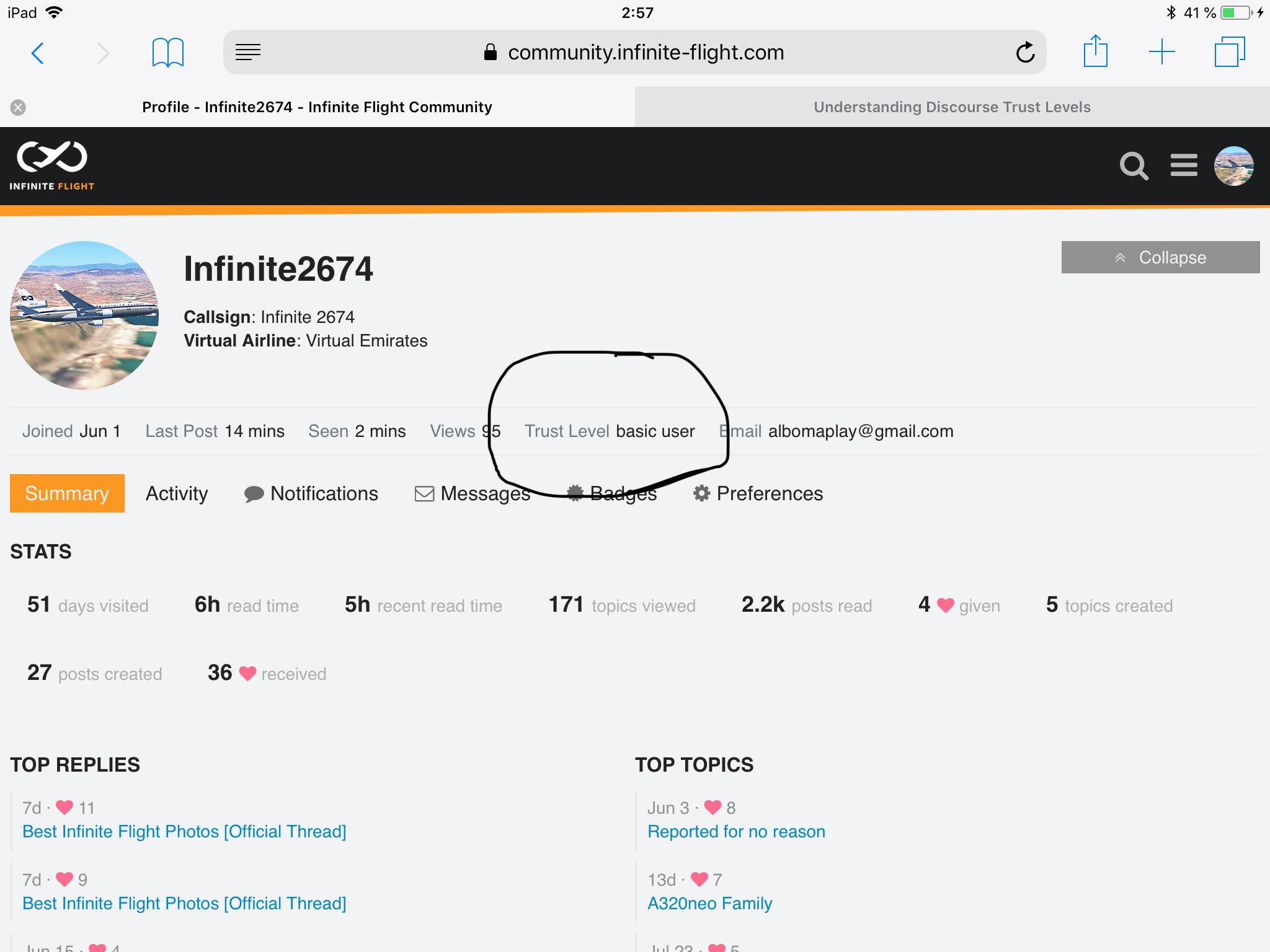
Task: Open the forum search magnifier icon
Action: click(x=1134, y=166)
